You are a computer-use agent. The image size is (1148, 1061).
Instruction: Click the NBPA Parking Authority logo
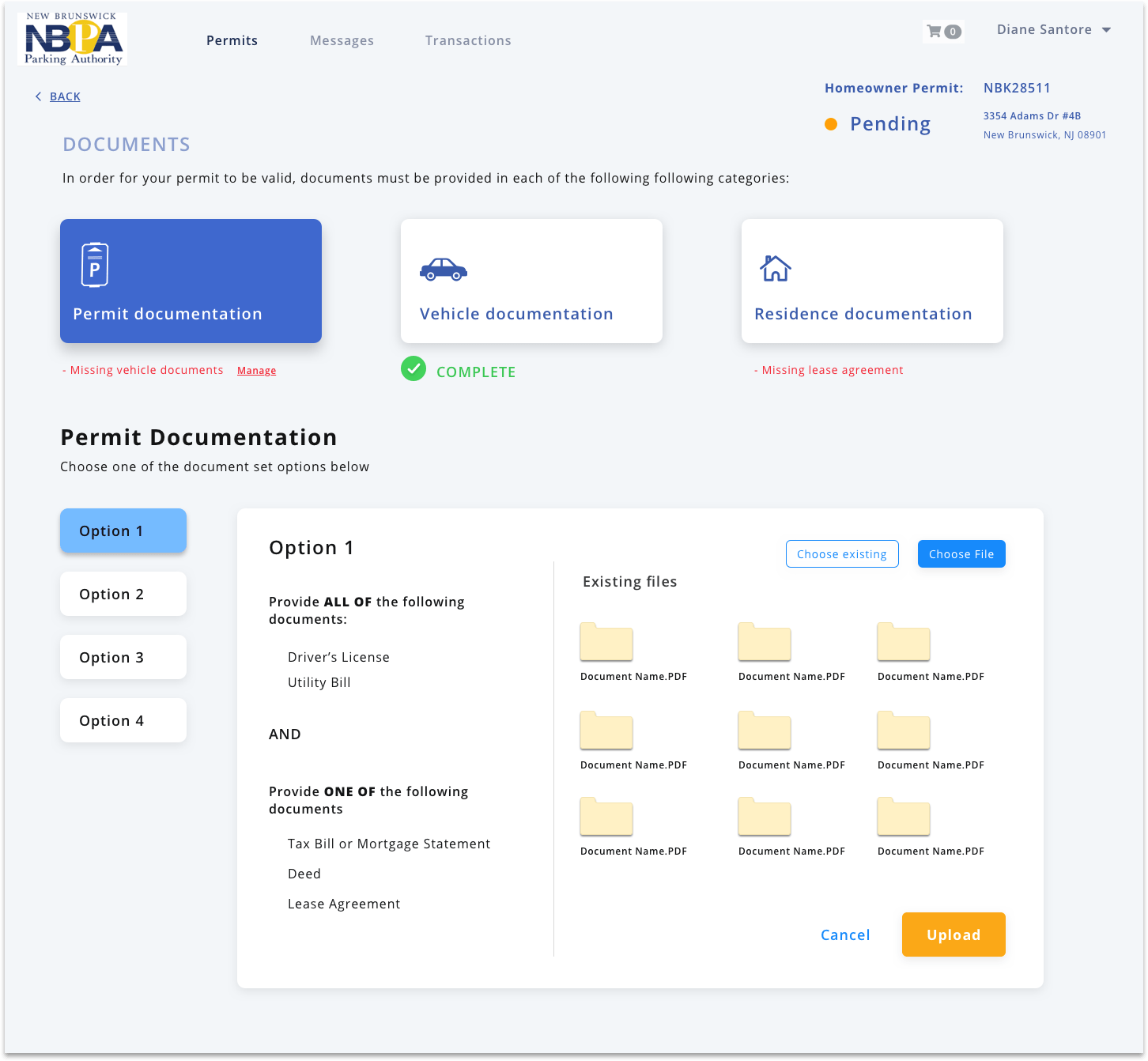point(71,39)
